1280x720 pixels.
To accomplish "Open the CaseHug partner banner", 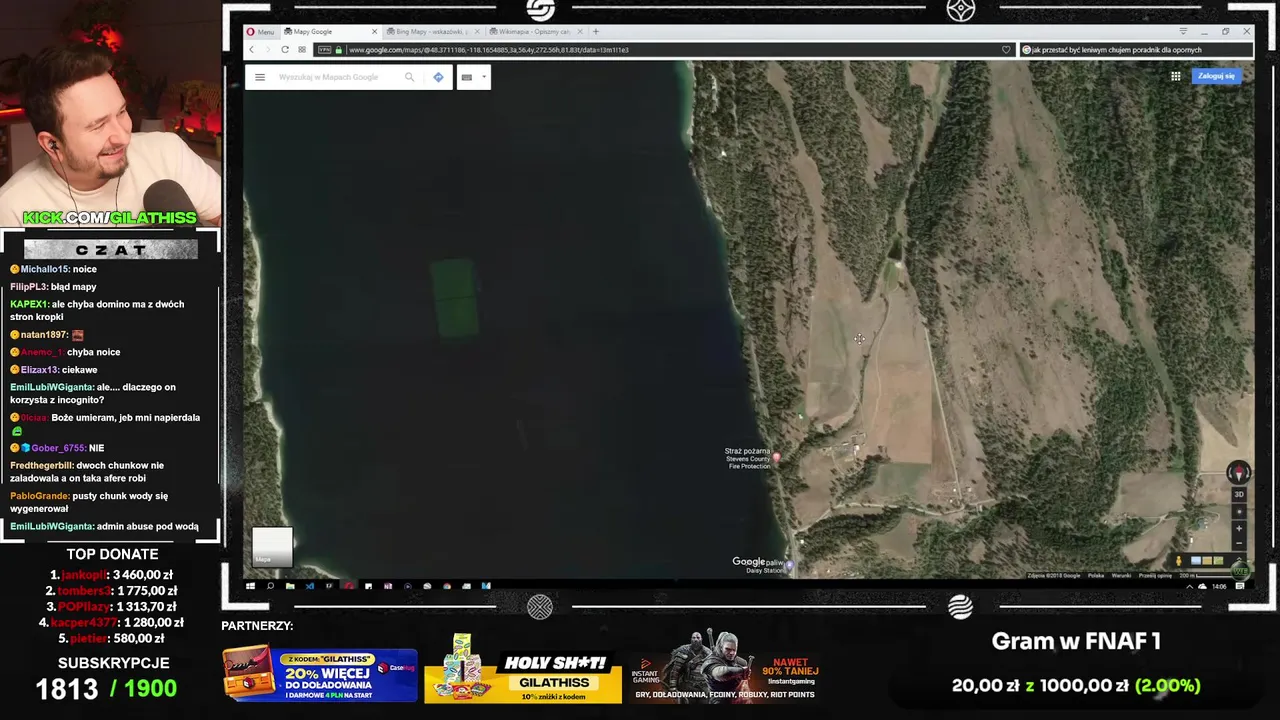I will click(319, 675).
